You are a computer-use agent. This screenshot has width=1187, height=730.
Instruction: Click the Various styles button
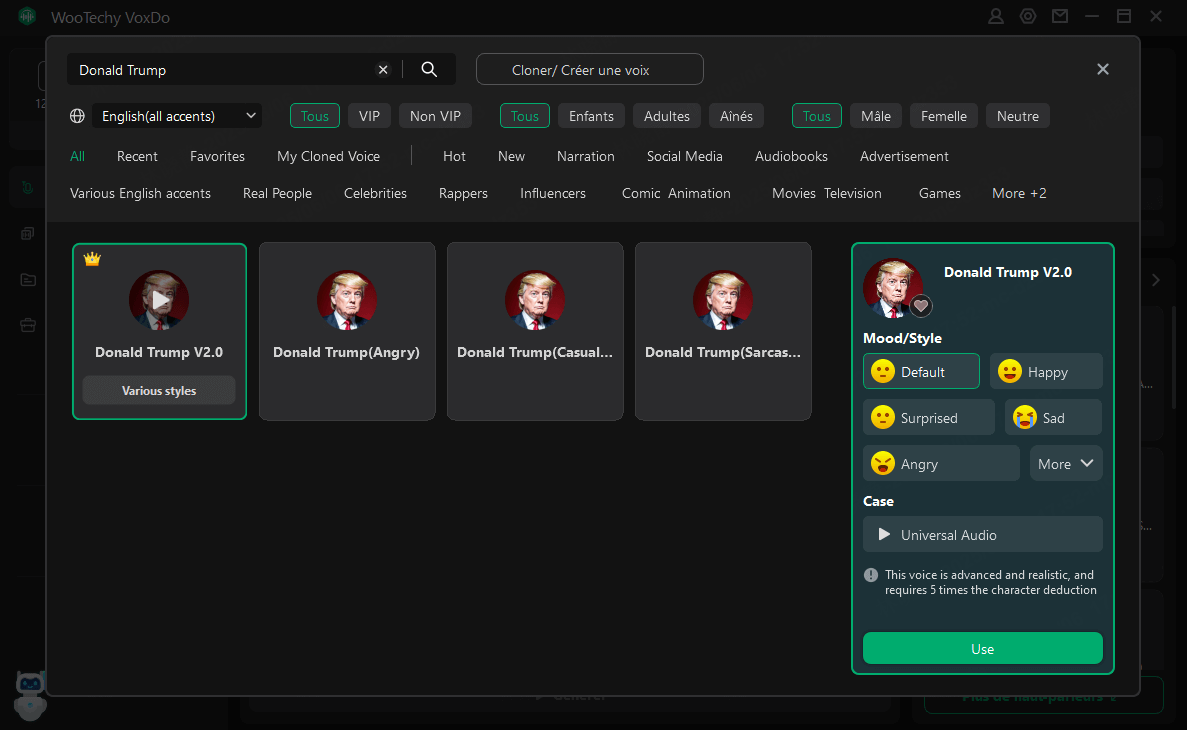(x=159, y=391)
